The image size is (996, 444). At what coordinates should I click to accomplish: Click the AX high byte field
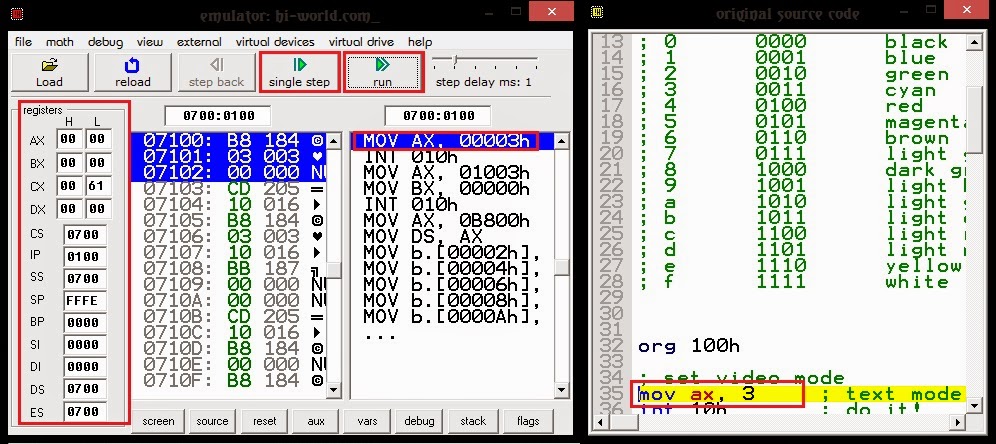(x=70, y=140)
